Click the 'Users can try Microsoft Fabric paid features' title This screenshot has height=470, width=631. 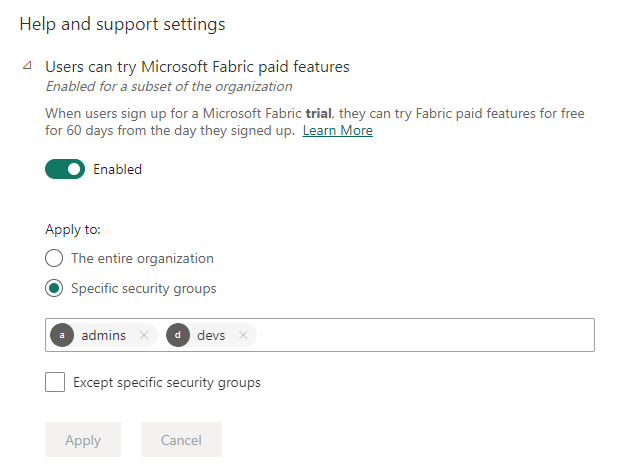(197, 67)
